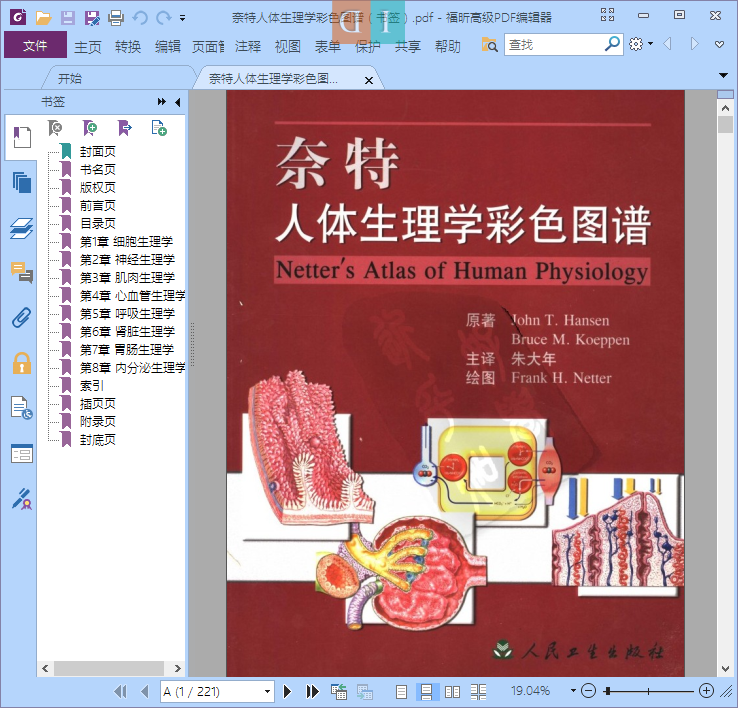The image size is (738, 708).
Task: Select the 书名页 bookmark
Action: click(97, 169)
